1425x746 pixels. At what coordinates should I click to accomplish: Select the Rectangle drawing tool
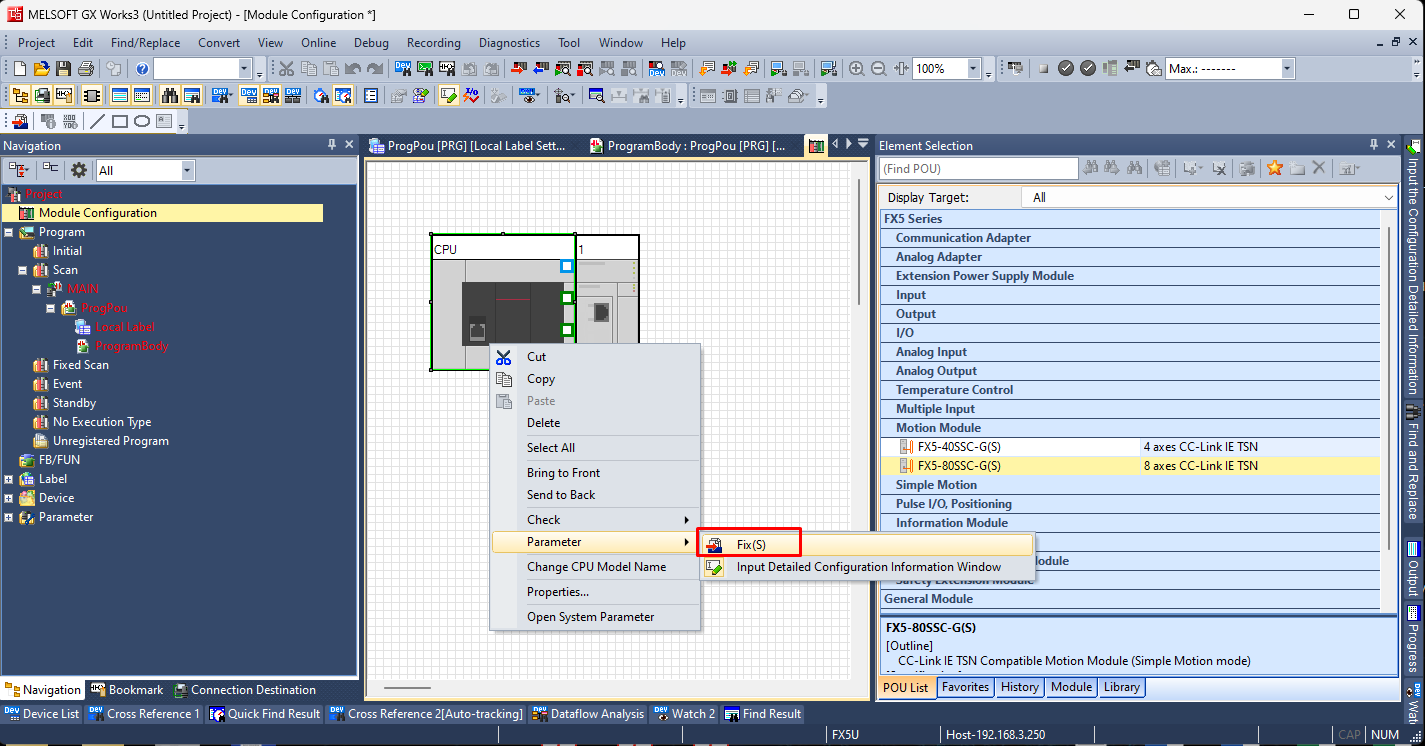[x=120, y=122]
